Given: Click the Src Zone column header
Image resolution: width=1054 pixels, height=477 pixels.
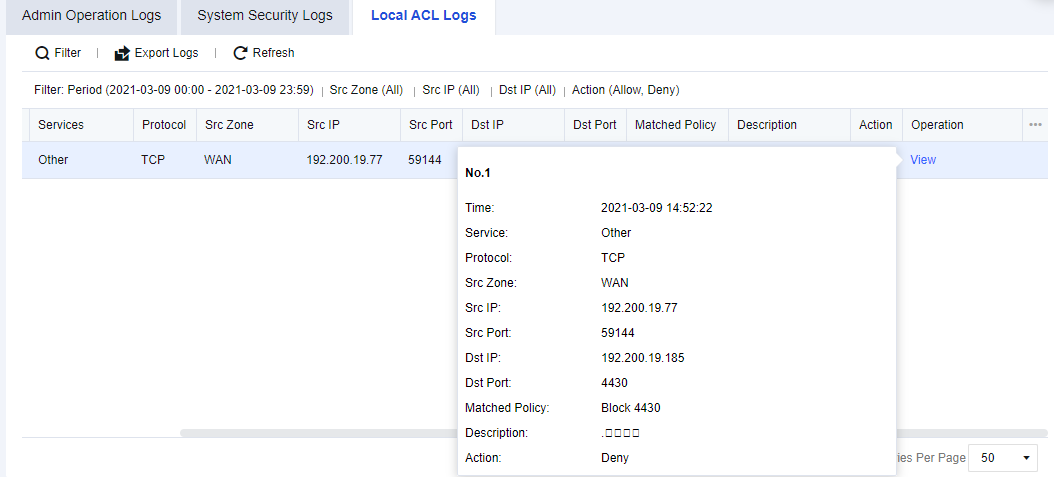Looking at the screenshot, I should click(x=229, y=125).
